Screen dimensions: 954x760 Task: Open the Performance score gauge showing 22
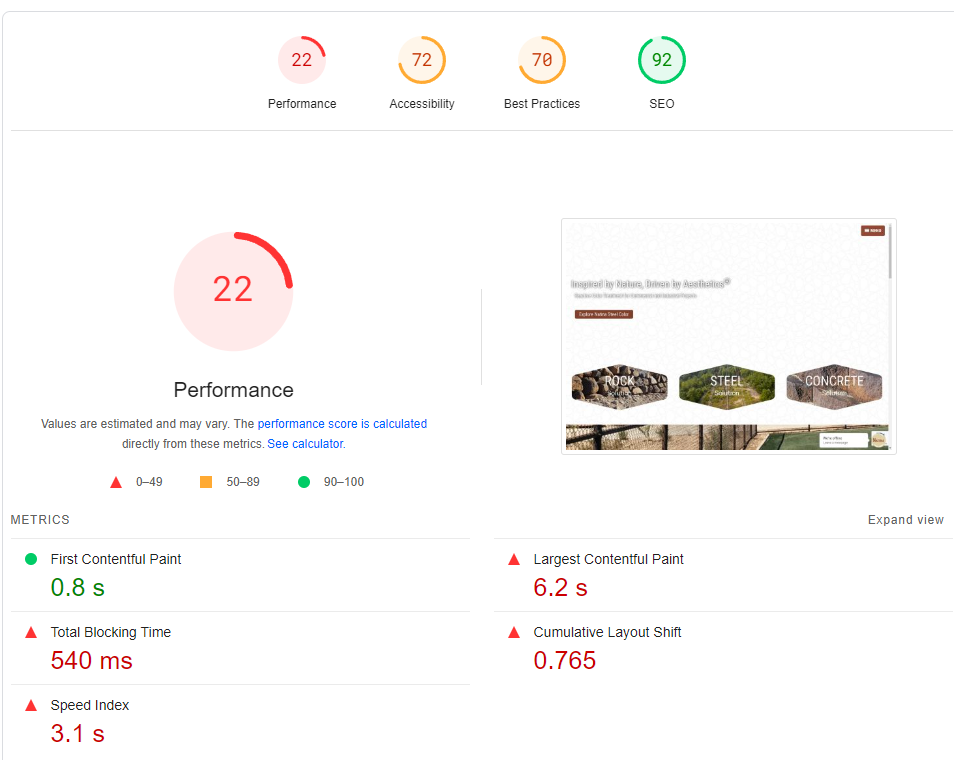(302, 60)
